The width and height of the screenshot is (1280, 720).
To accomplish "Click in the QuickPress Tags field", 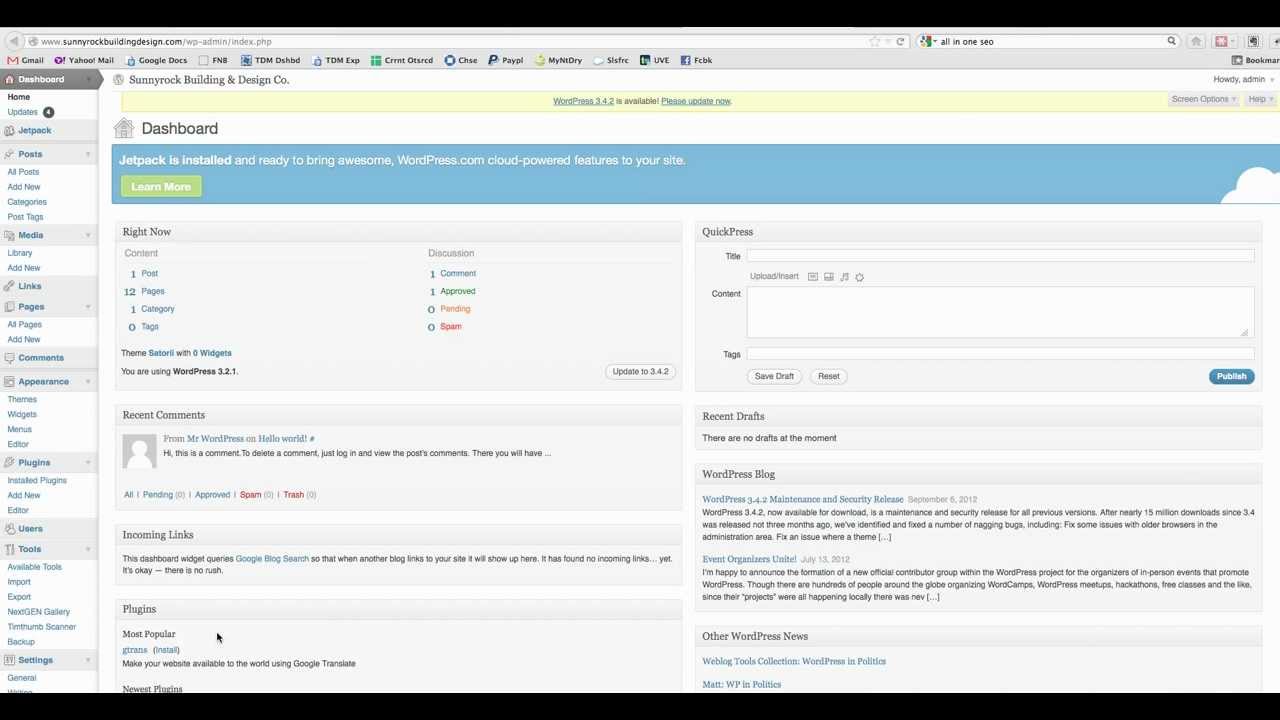I will pyautogui.click(x=1000, y=354).
